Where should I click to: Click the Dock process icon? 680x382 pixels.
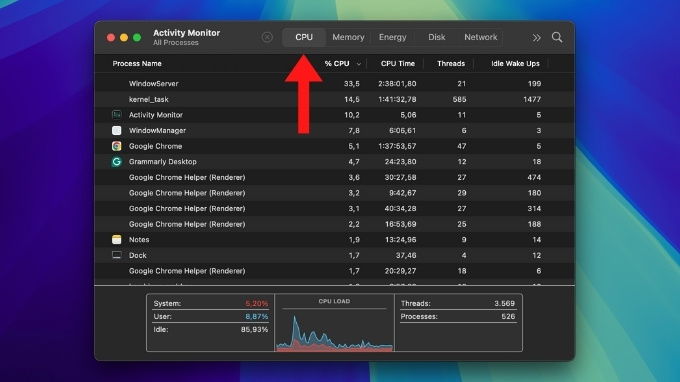pyautogui.click(x=117, y=255)
